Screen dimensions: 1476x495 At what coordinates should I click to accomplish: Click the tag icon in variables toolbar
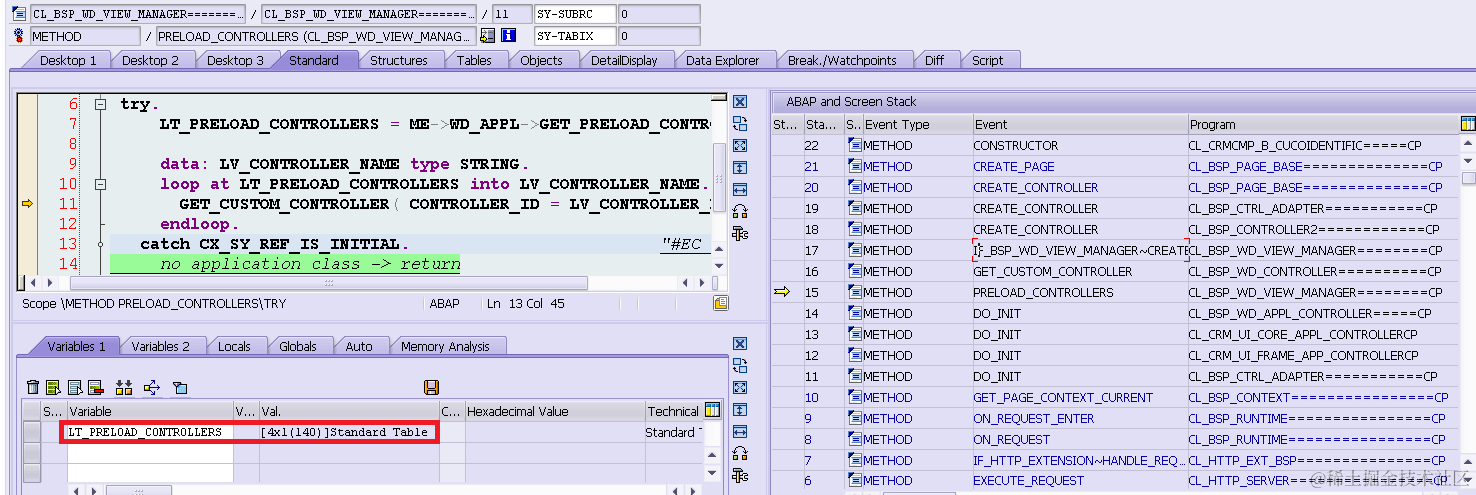pos(180,388)
